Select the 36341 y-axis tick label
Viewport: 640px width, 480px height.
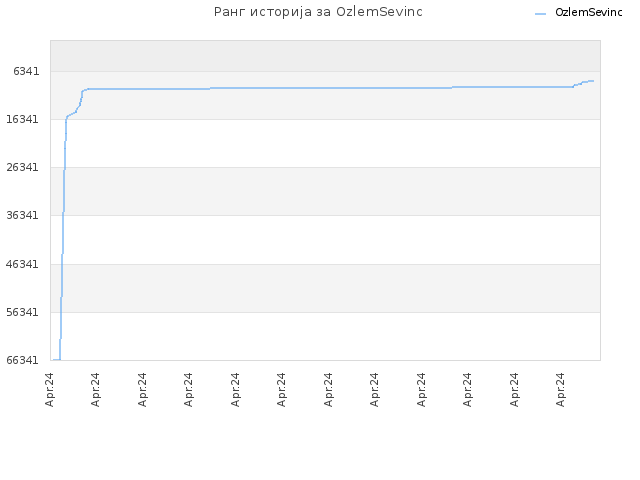coord(22,215)
